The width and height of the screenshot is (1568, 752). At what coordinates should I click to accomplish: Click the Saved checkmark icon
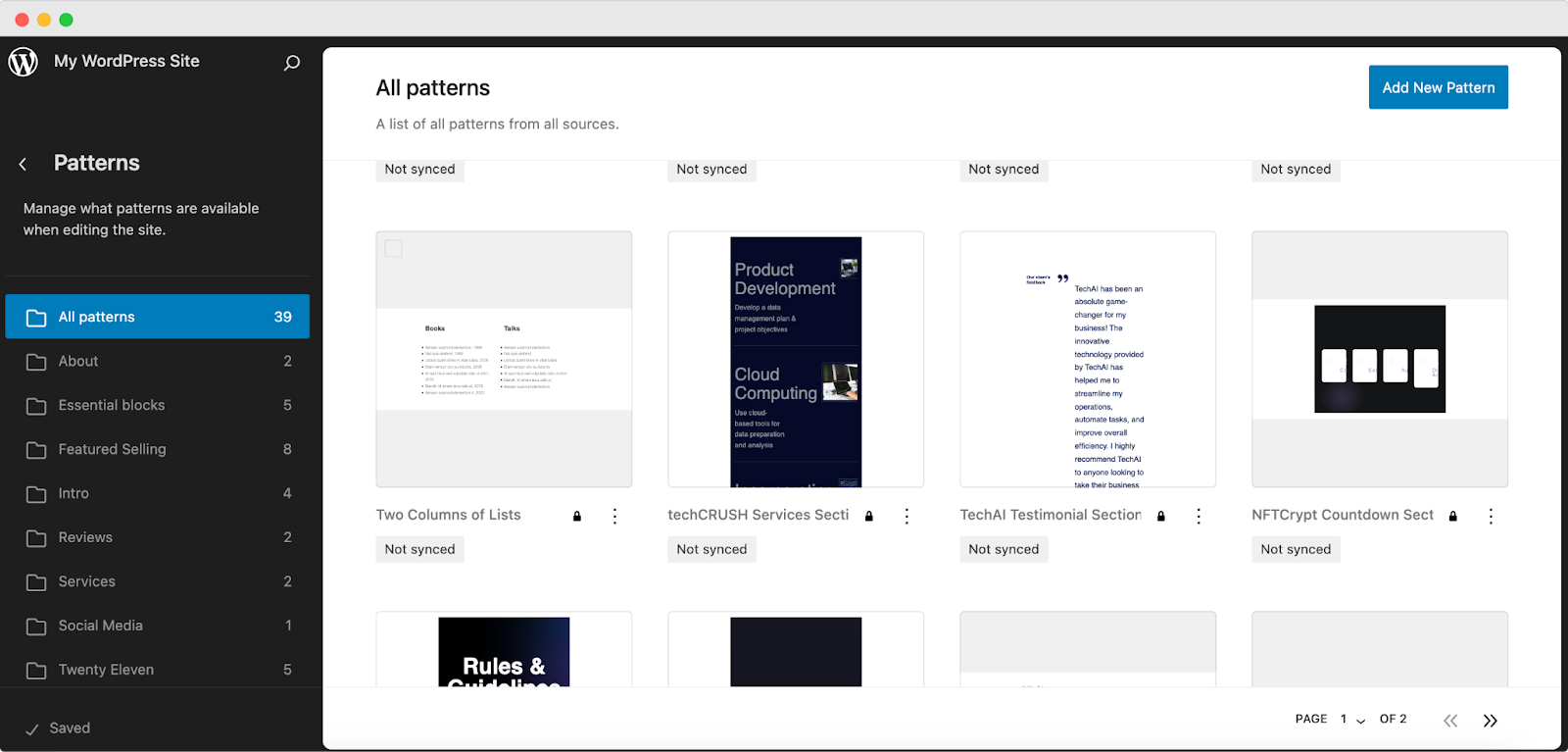[31, 729]
